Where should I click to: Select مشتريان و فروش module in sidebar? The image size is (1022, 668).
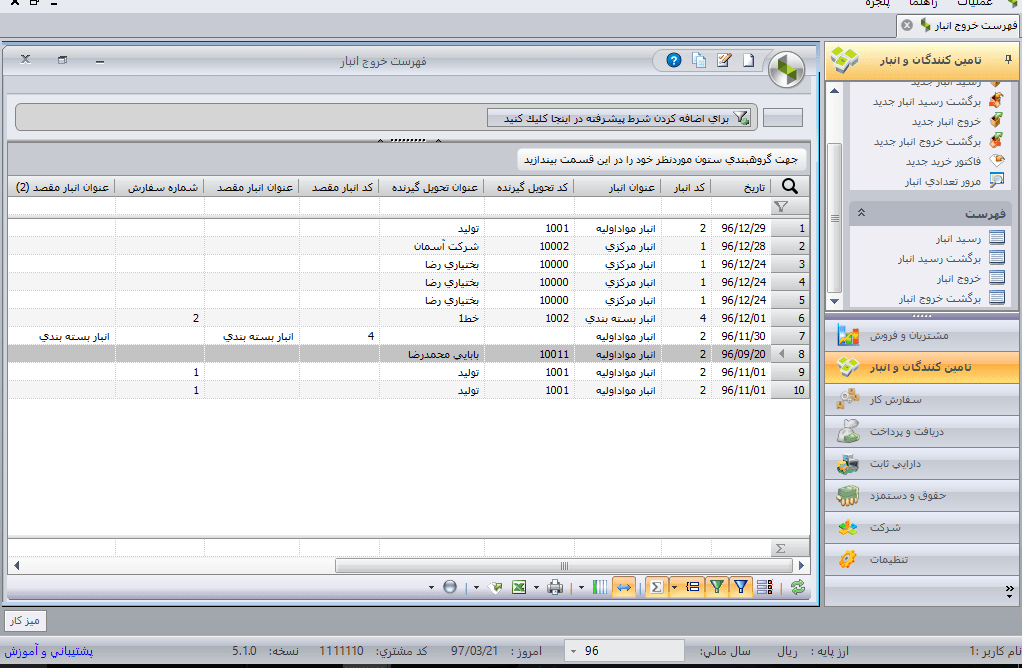(x=922, y=336)
